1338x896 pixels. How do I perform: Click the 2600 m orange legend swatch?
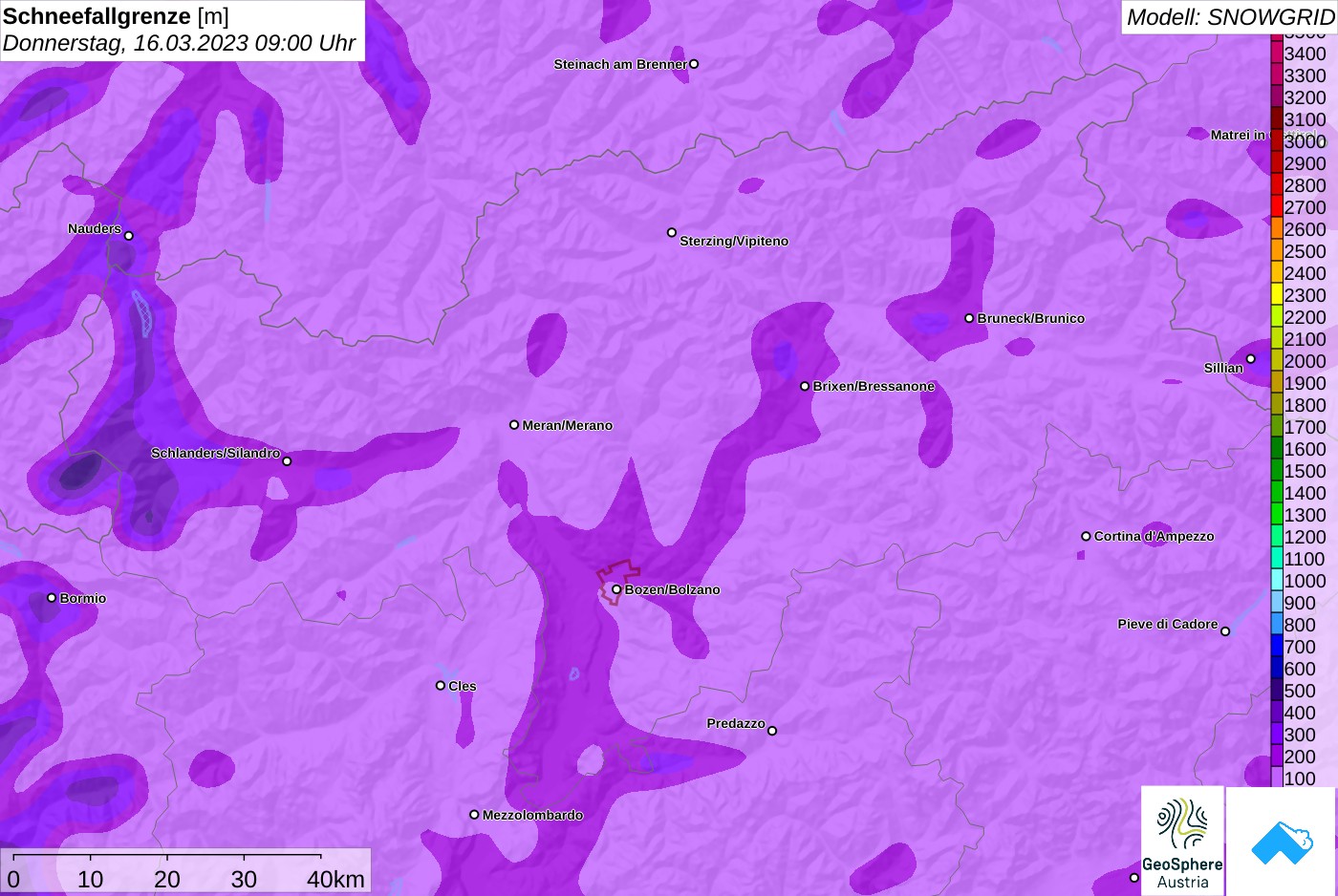1277,228
